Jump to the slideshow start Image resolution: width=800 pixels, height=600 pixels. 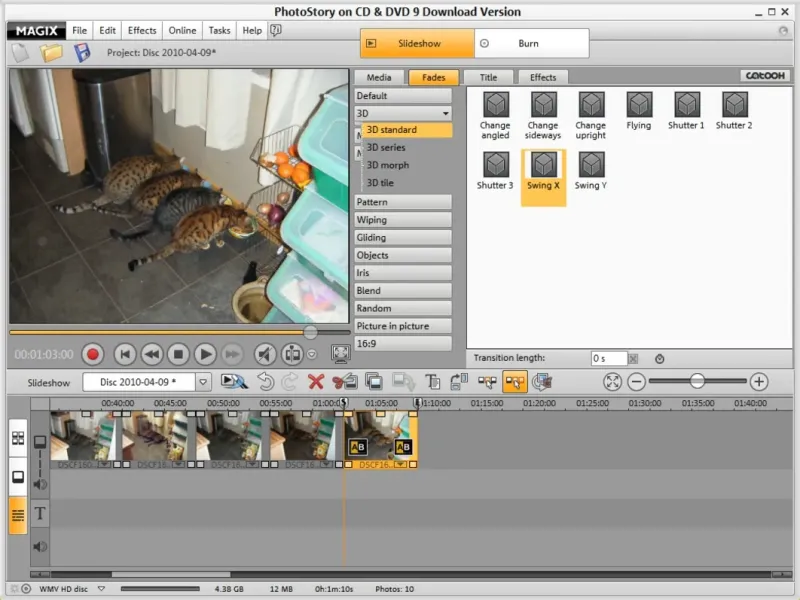[x=125, y=354]
